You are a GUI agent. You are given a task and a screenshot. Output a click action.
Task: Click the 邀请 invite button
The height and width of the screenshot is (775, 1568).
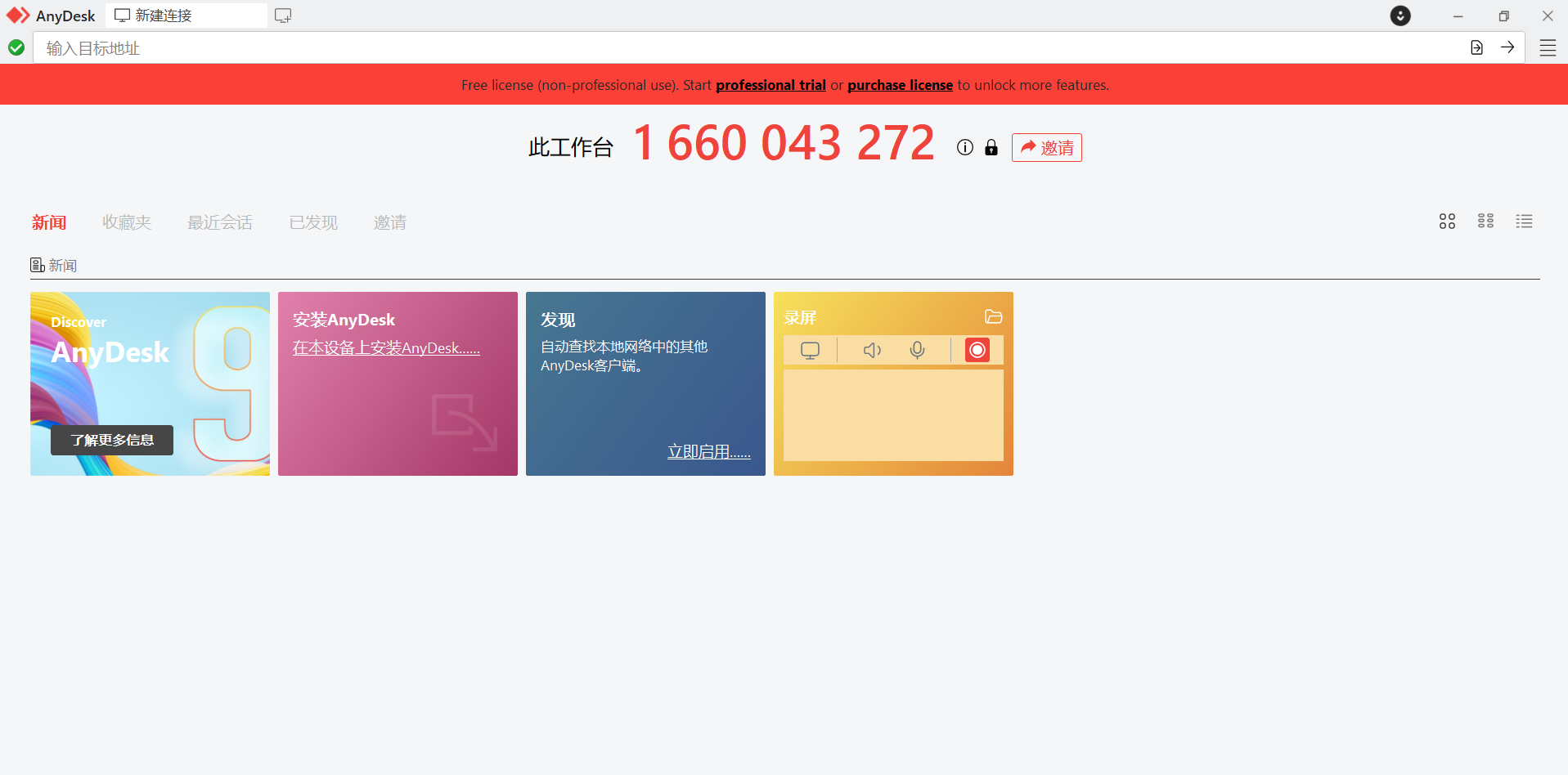(x=1046, y=148)
